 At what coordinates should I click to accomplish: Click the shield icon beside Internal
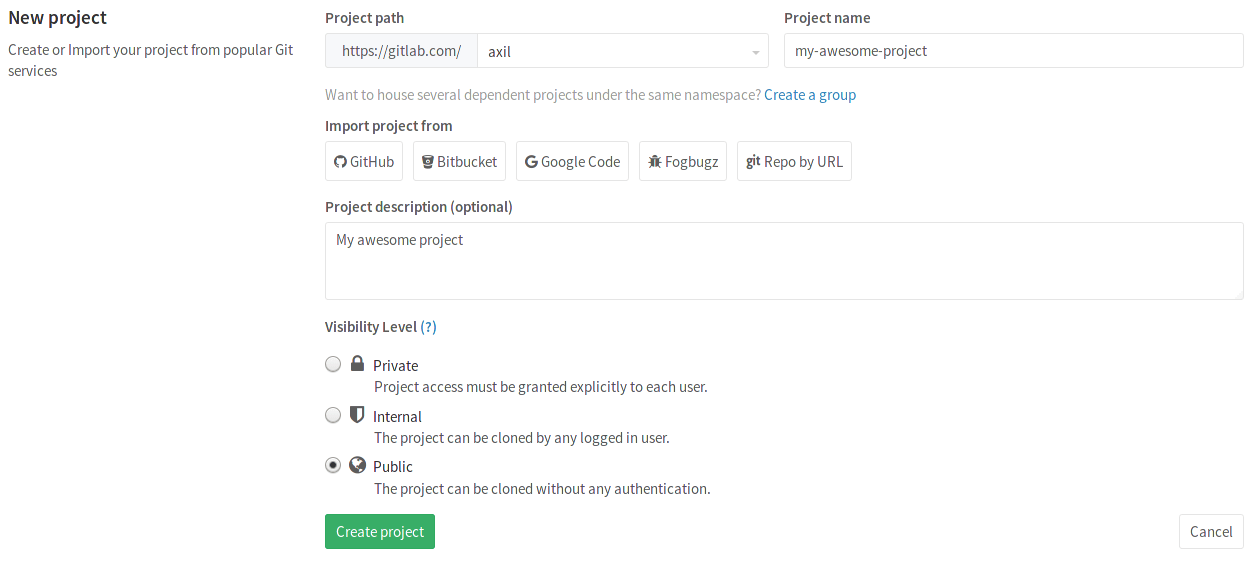(357, 415)
